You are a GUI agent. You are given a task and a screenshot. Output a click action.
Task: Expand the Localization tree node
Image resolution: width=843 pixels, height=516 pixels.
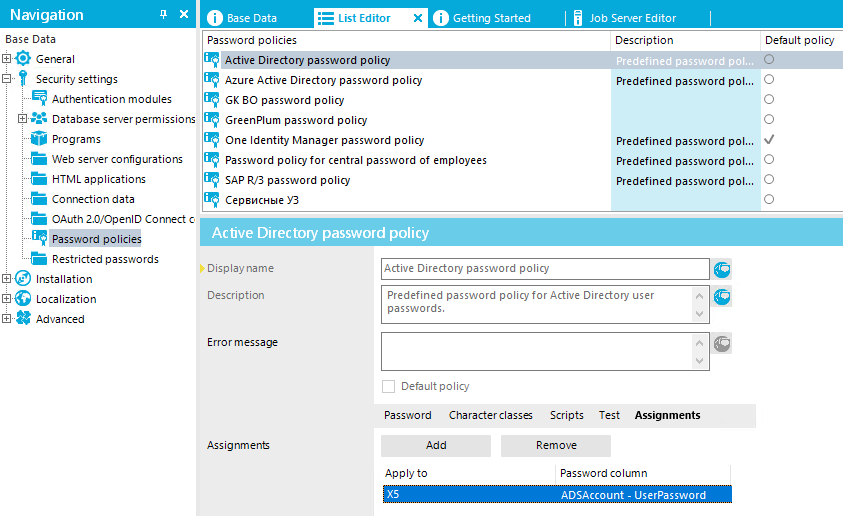click(7, 299)
